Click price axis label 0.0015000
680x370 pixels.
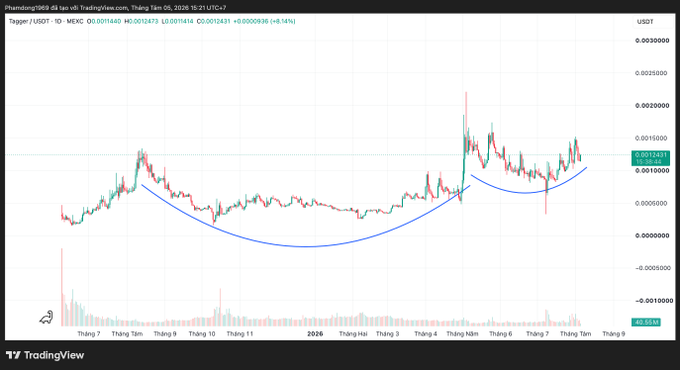coord(651,138)
